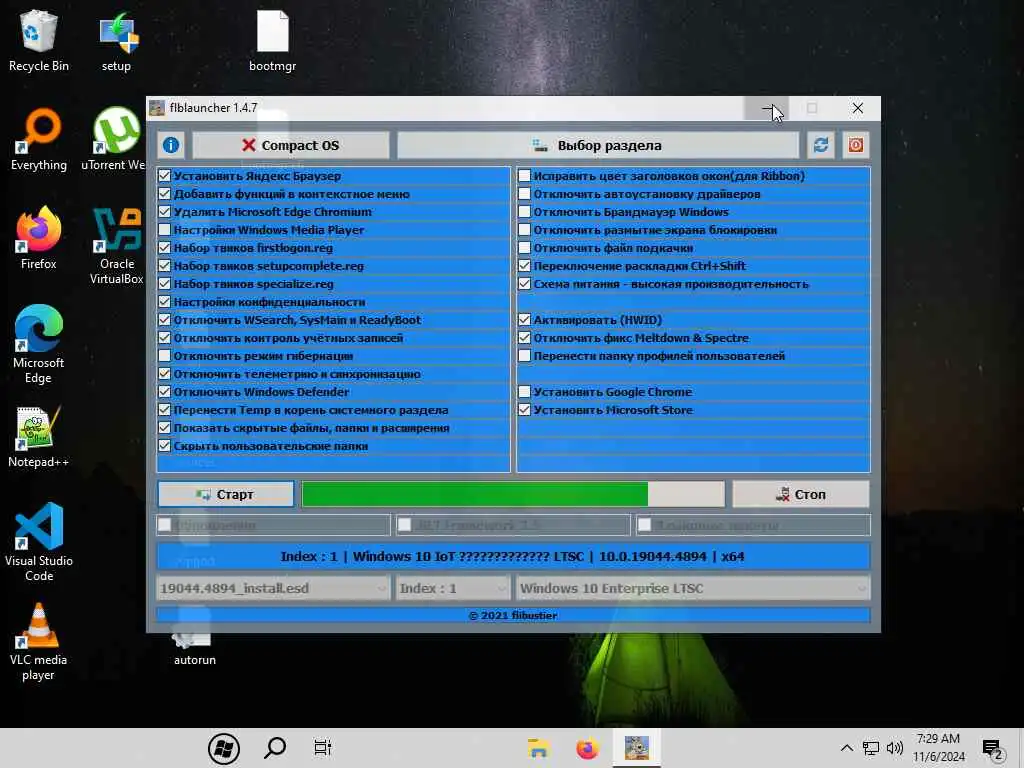The image size is (1024, 768).
Task: Uncheck Набор твиков specialize.reg
Action: (x=165, y=284)
